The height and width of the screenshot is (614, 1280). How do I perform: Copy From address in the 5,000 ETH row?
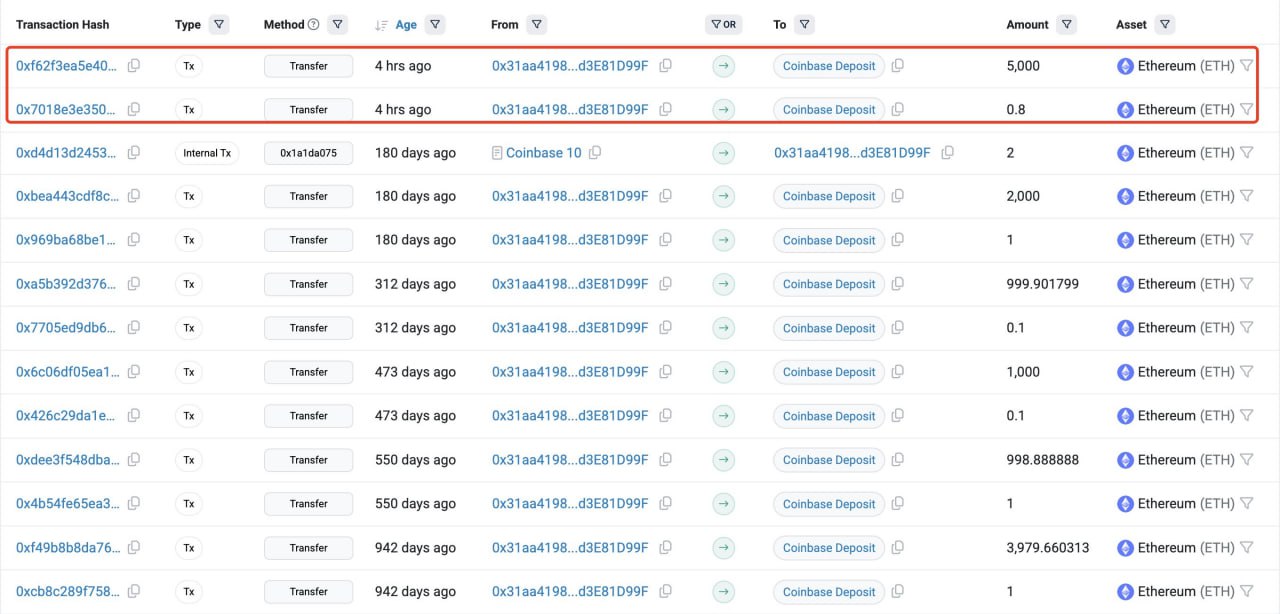[665, 66]
